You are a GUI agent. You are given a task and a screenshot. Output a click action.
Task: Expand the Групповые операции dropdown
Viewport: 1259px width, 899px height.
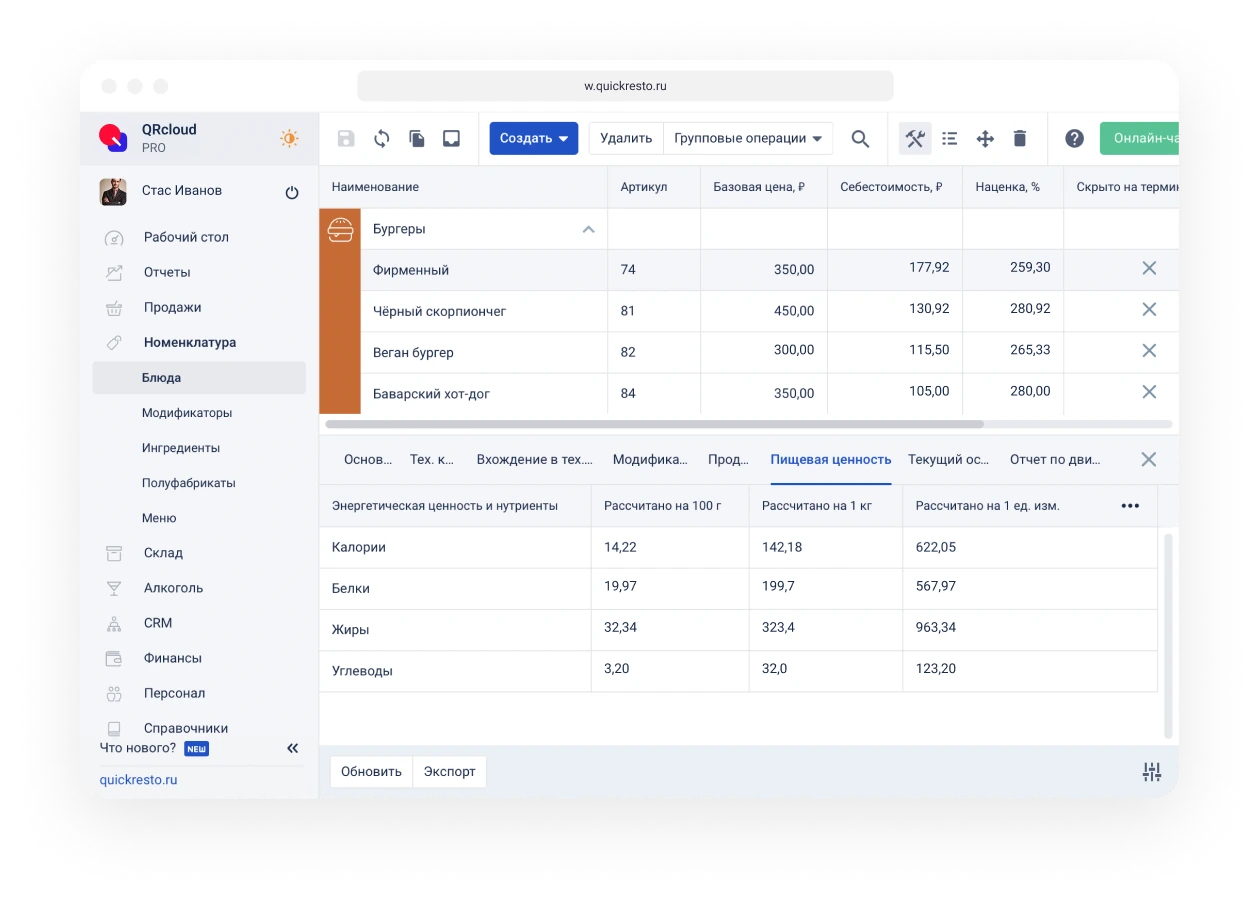point(747,139)
